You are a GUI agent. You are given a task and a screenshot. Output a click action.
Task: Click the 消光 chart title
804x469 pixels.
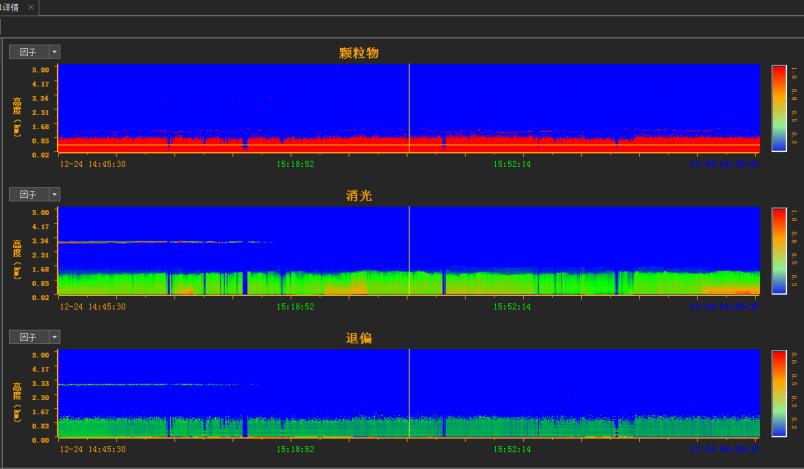point(359,195)
